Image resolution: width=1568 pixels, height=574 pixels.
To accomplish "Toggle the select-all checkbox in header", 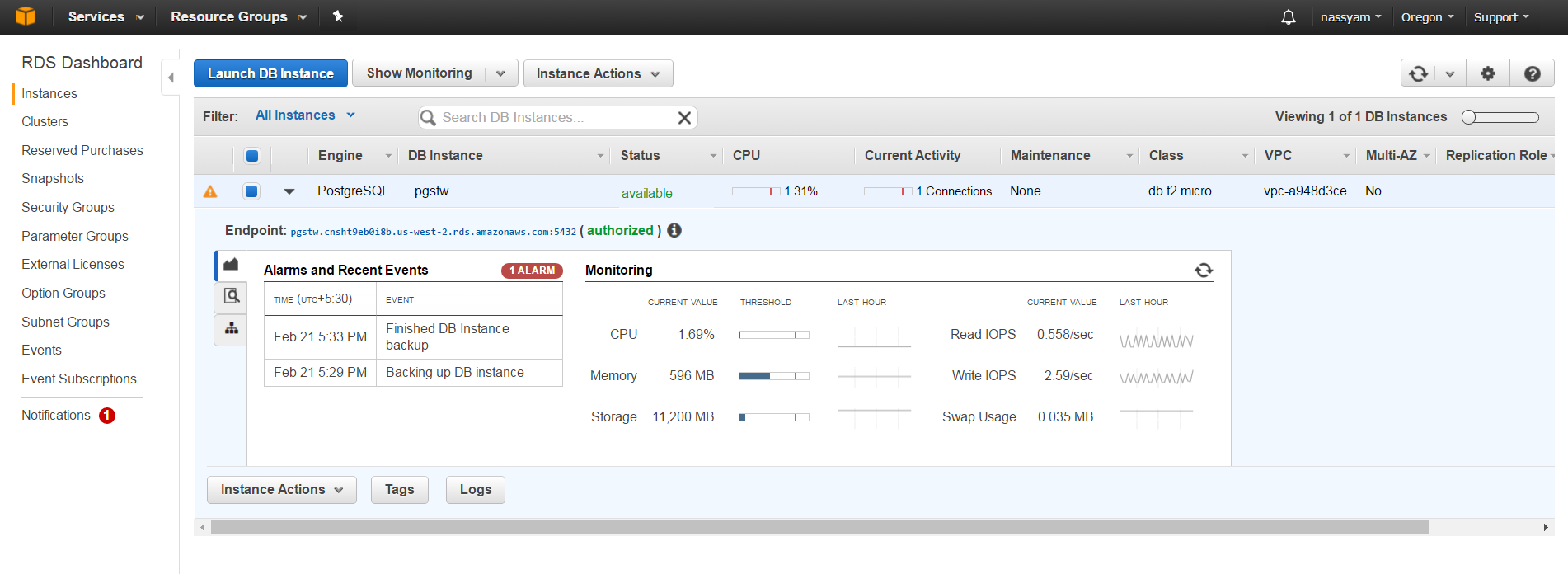I will 252,156.
